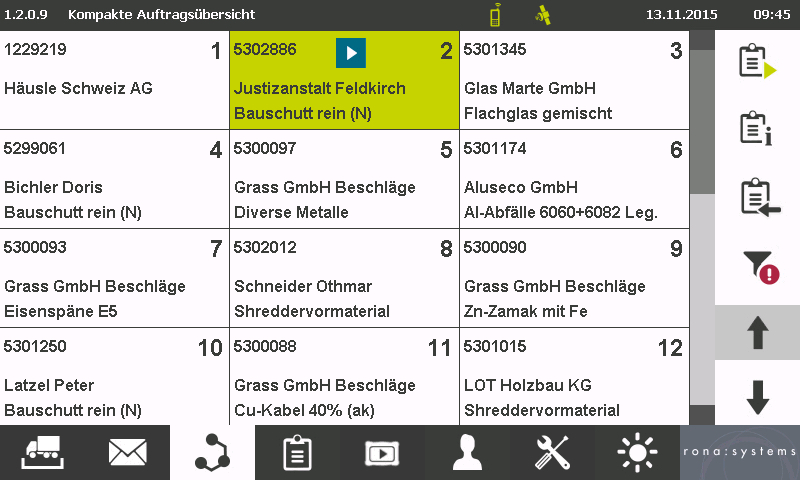
Task: Open the brightness sun icon
Action: [637, 452]
